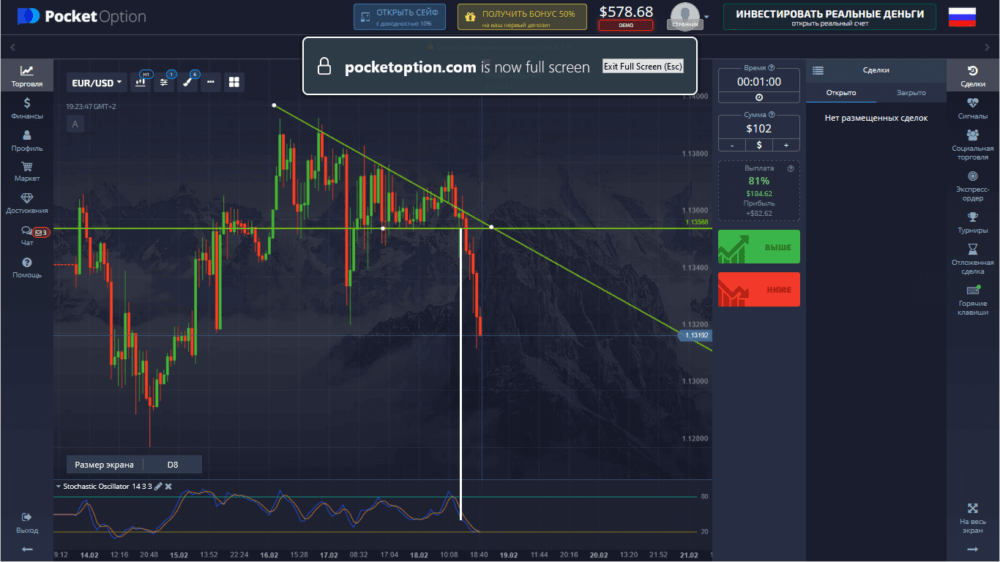Switch expiration time mode via clock icon
This screenshot has height=562, width=1000.
tap(759, 97)
